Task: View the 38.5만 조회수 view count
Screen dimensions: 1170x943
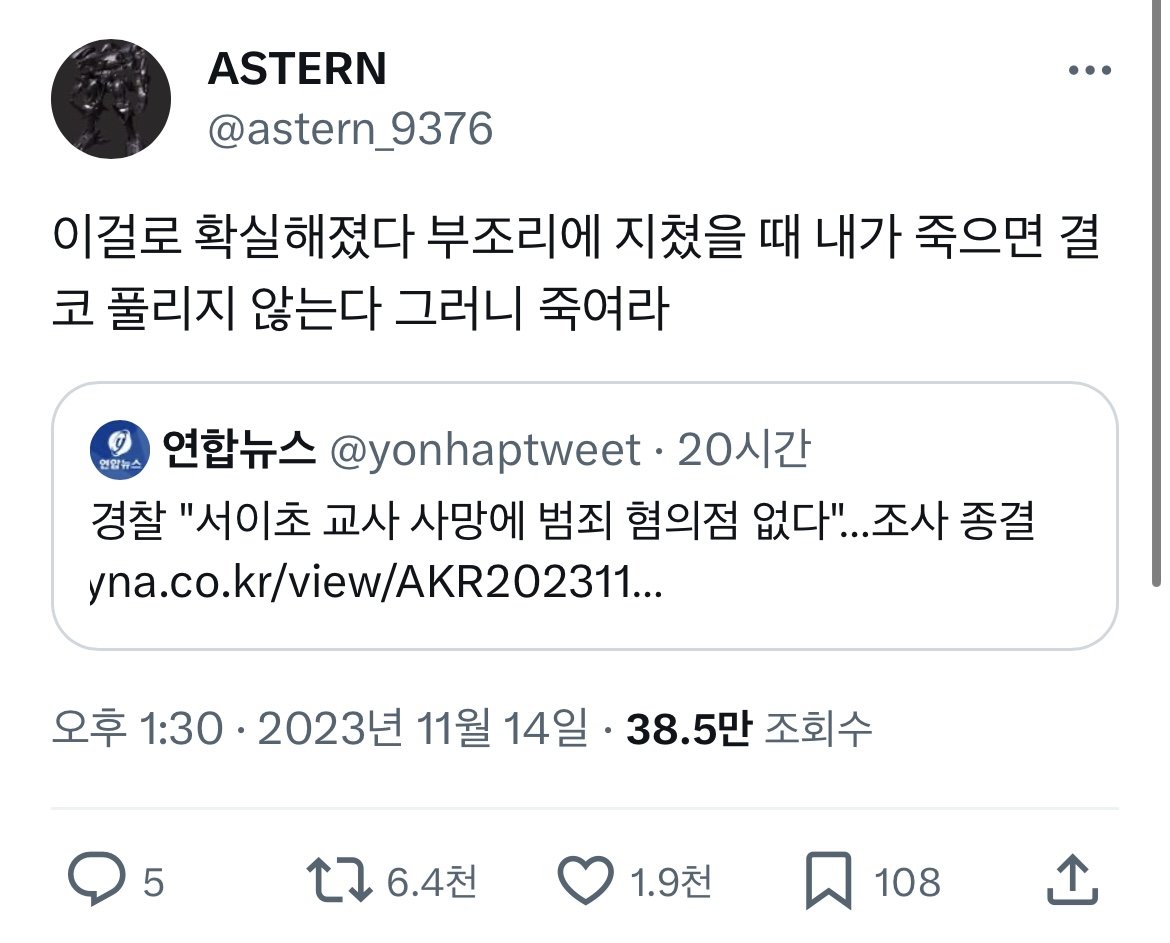Action: tap(749, 729)
